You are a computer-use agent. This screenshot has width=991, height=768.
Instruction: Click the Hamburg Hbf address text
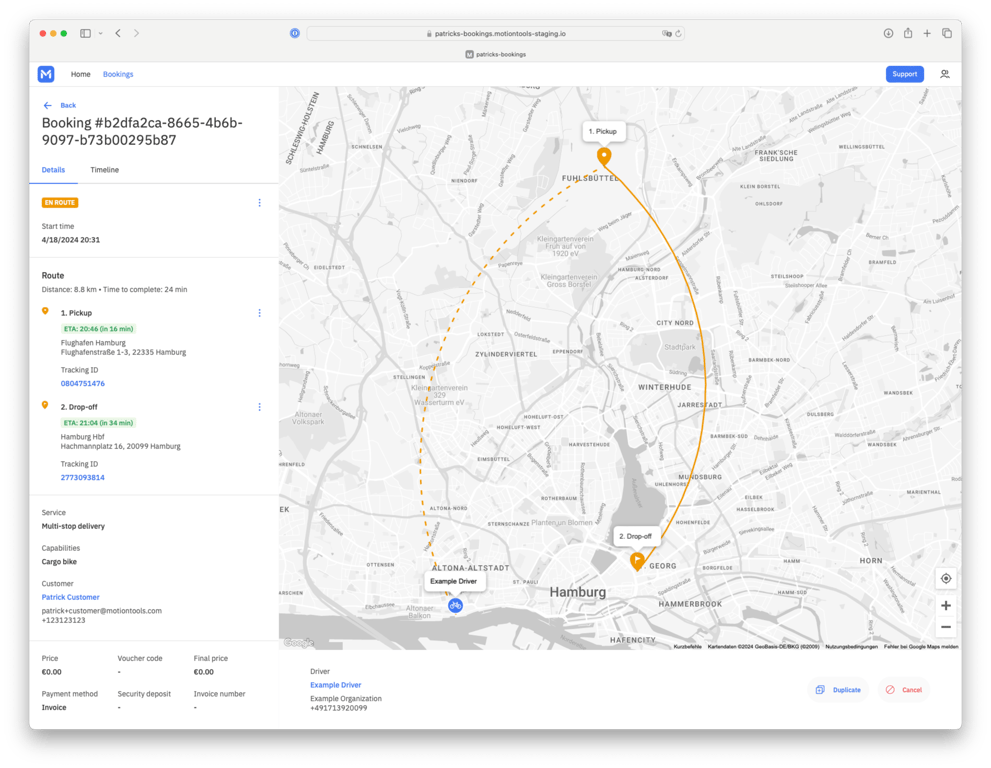click(x=120, y=442)
